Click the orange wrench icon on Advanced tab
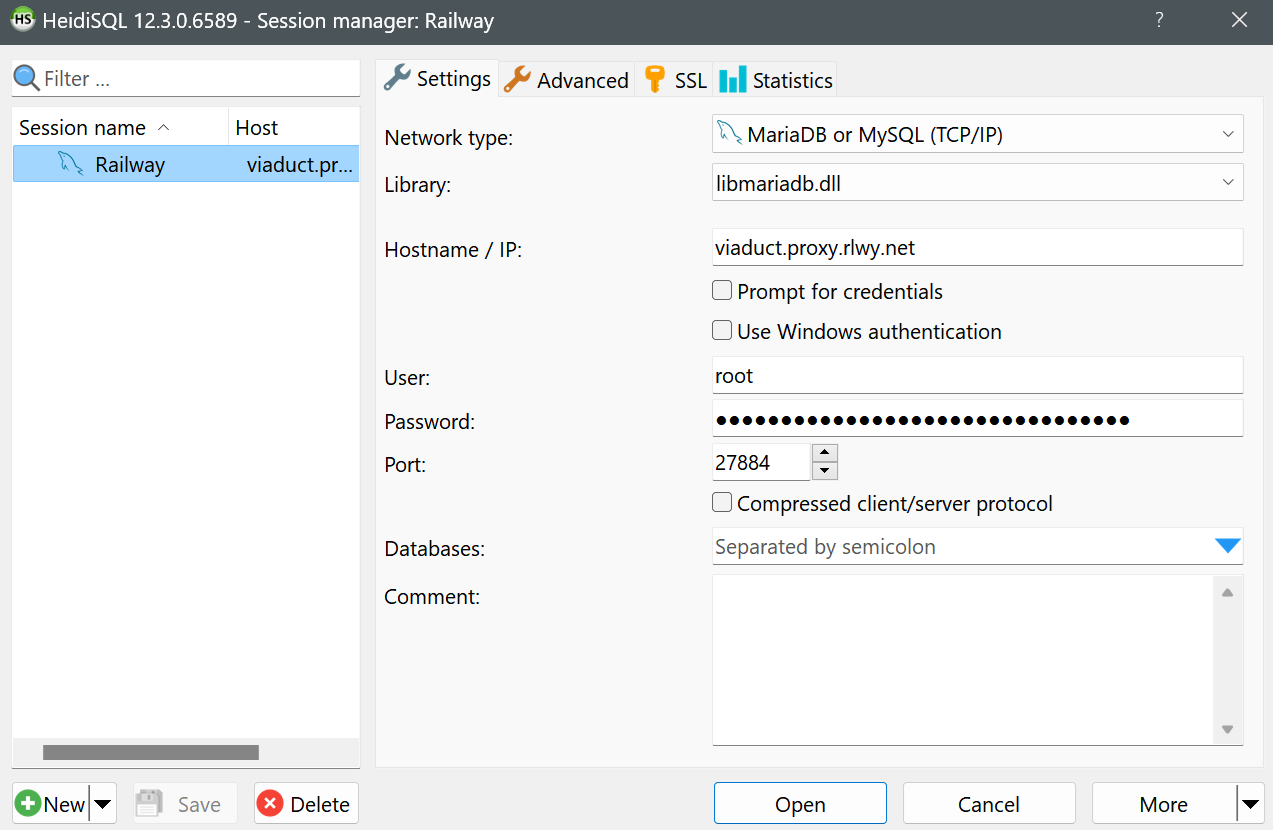Image resolution: width=1273 pixels, height=830 pixels. tap(517, 79)
